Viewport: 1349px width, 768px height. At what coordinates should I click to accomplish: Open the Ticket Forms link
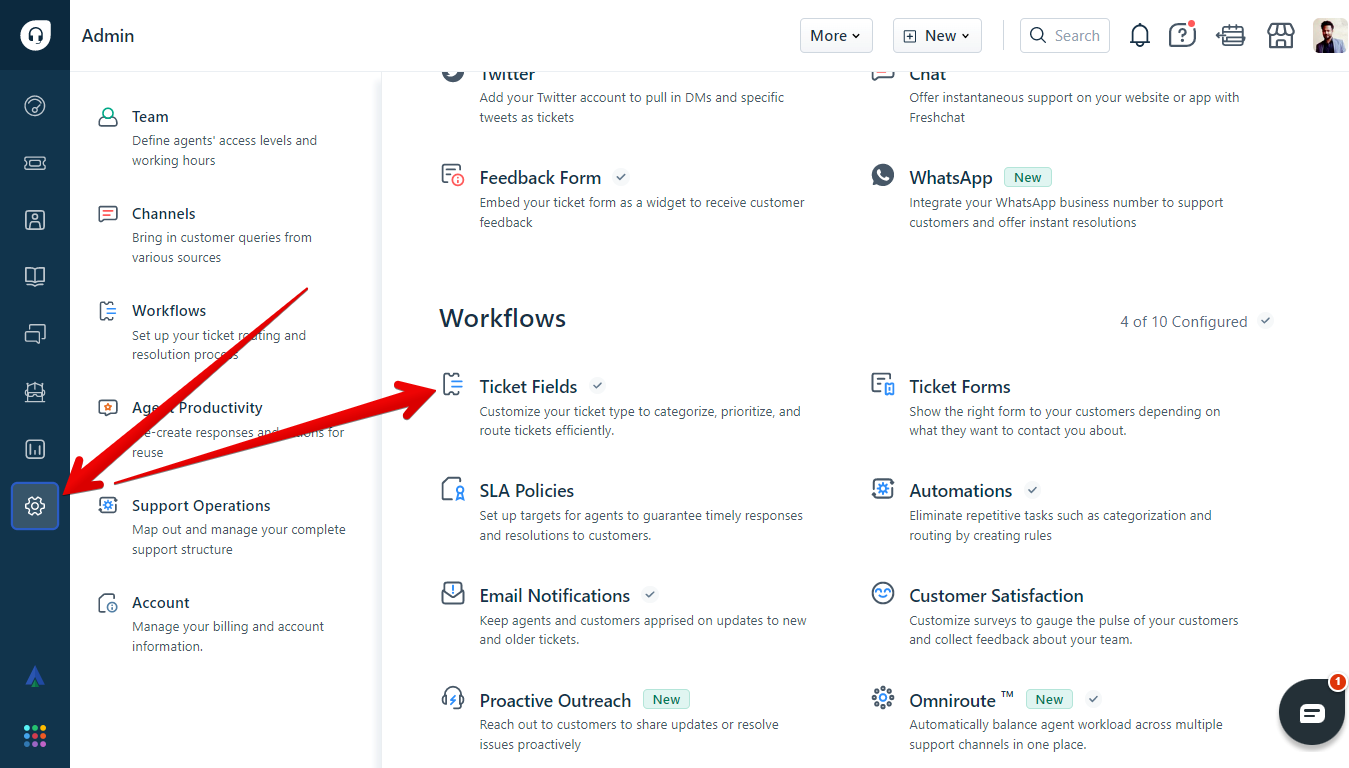960,386
